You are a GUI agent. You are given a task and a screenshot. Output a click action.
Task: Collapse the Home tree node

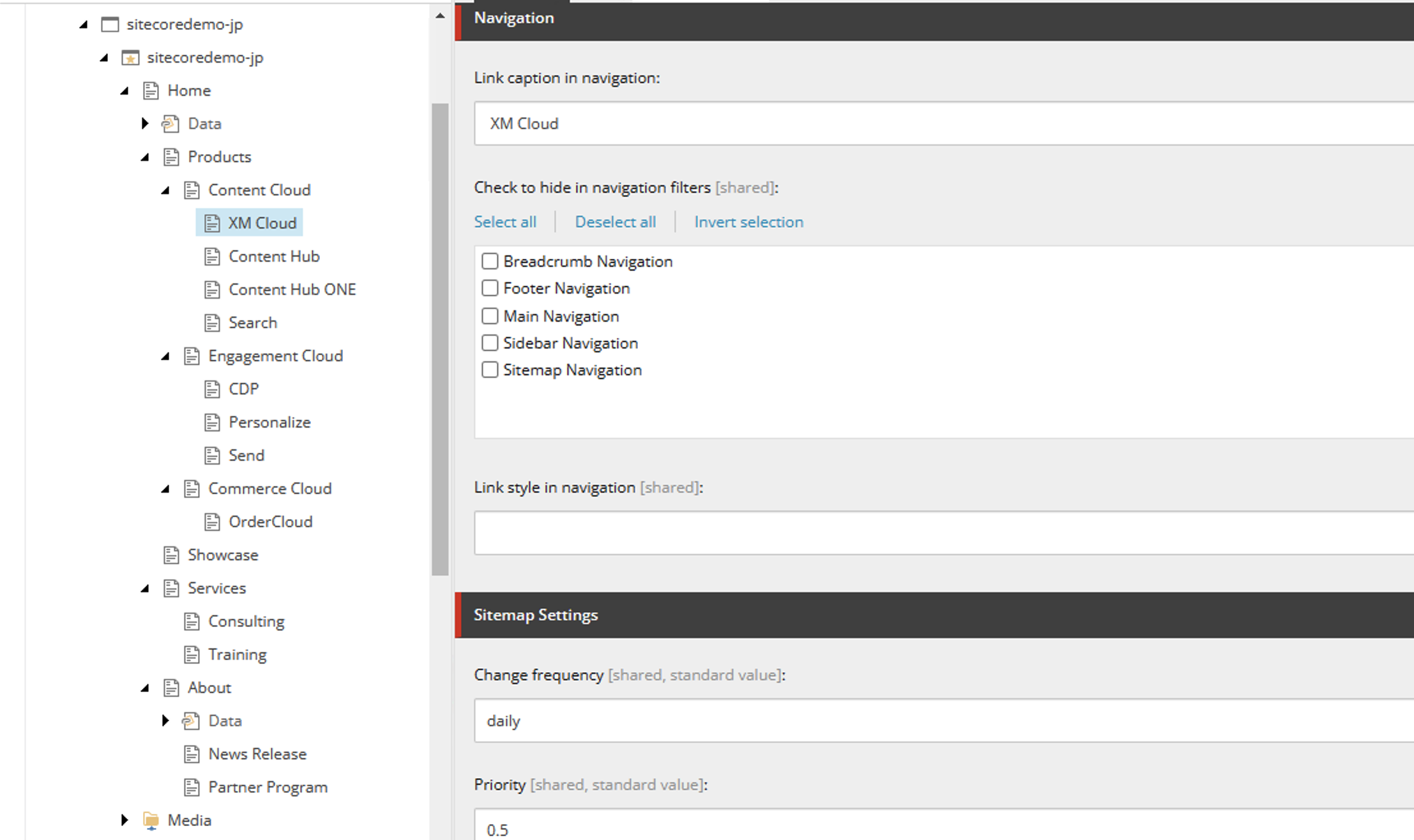coord(125,91)
